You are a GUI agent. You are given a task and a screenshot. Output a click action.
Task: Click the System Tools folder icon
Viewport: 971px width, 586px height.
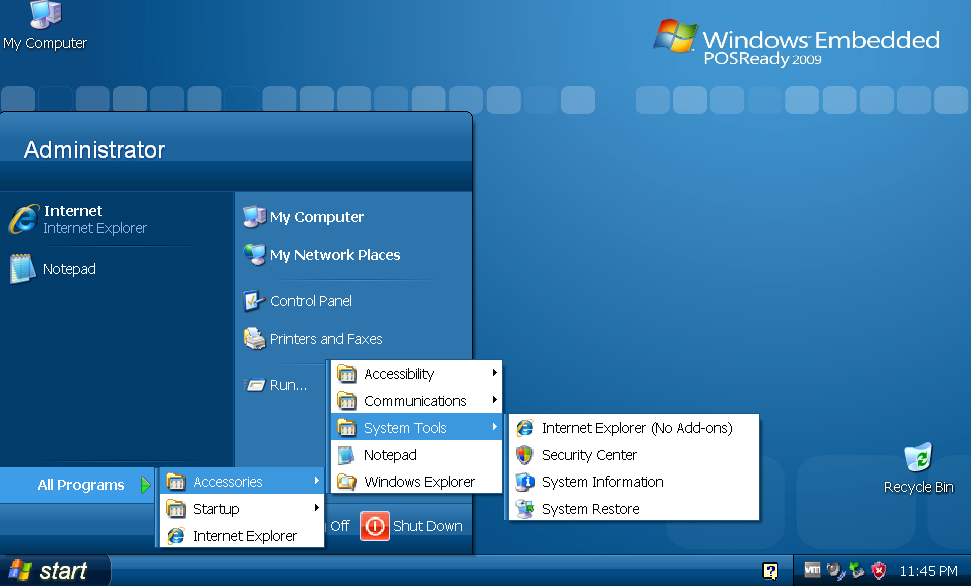click(x=347, y=427)
